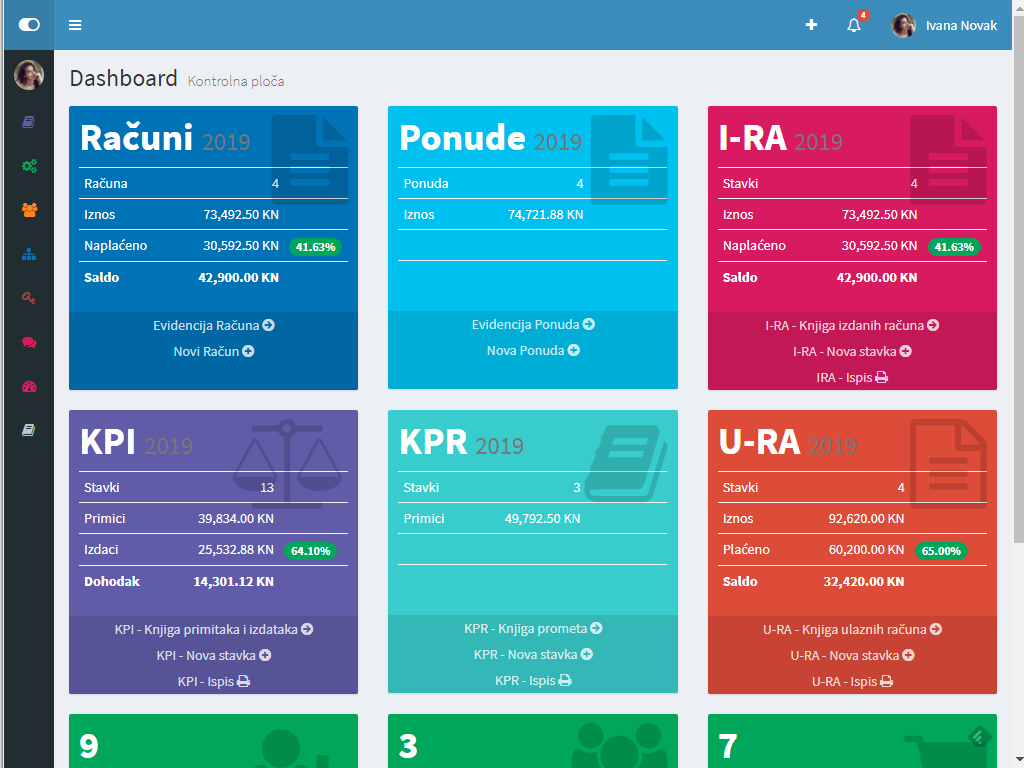
Task: Click the plus icon in top bar
Action: pos(811,25)
